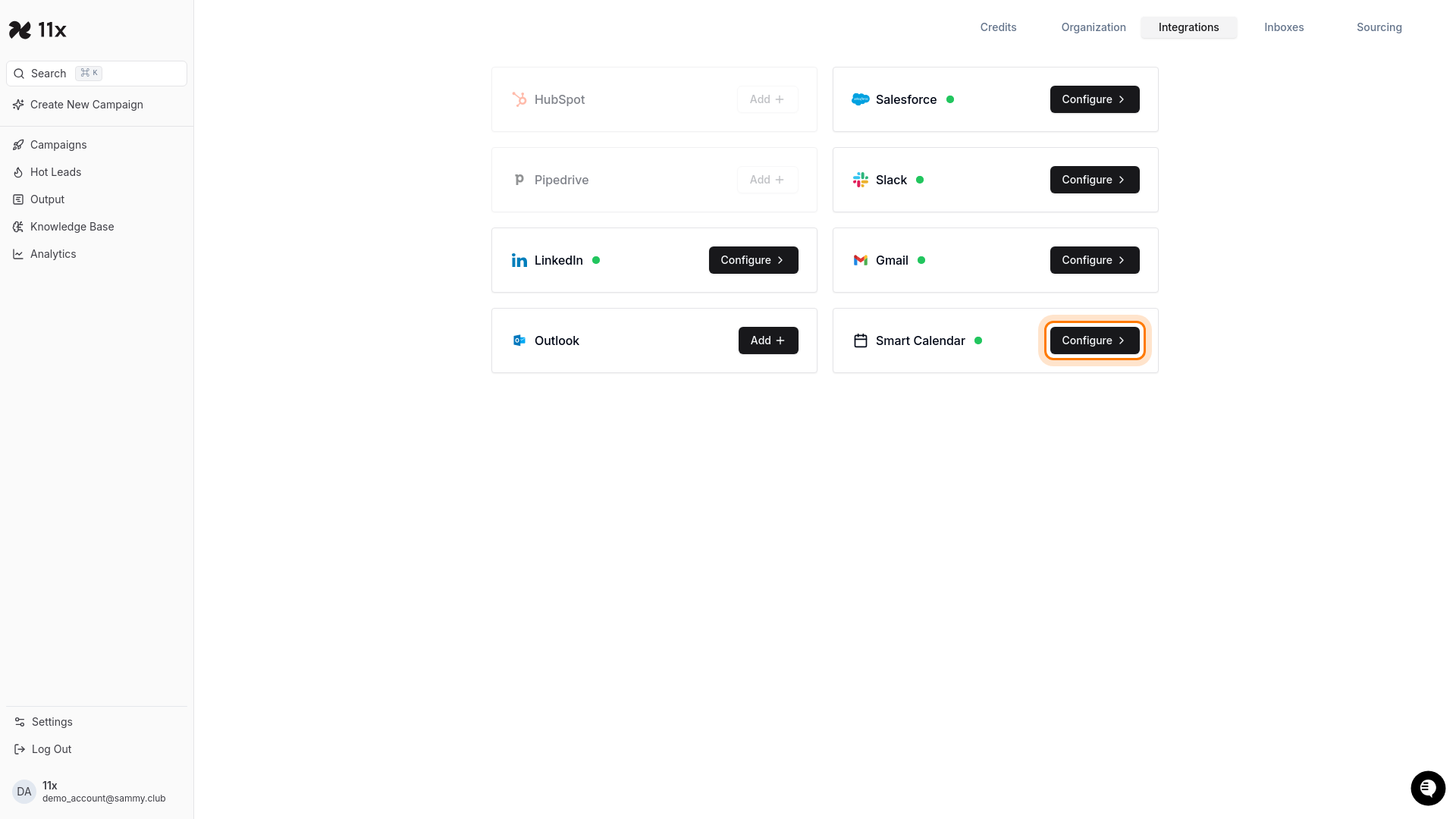Viewport: 1456px width, 819px height.
Task: Click the Campaigns rocket icon
Action: pyautogui.click(x=18, y=145)
